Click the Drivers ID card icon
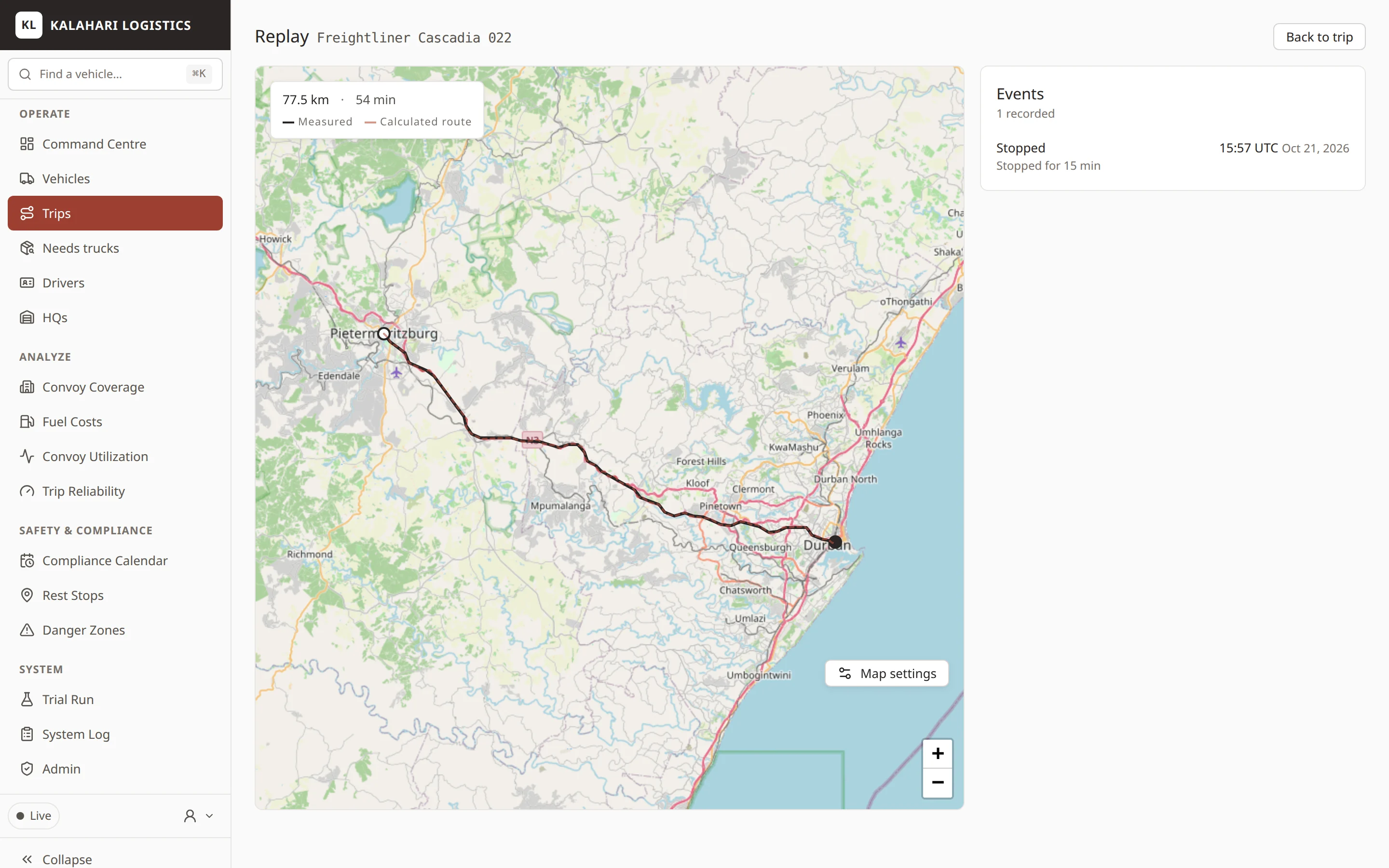Screen dimensions: 1389x868 pos(27,283)
